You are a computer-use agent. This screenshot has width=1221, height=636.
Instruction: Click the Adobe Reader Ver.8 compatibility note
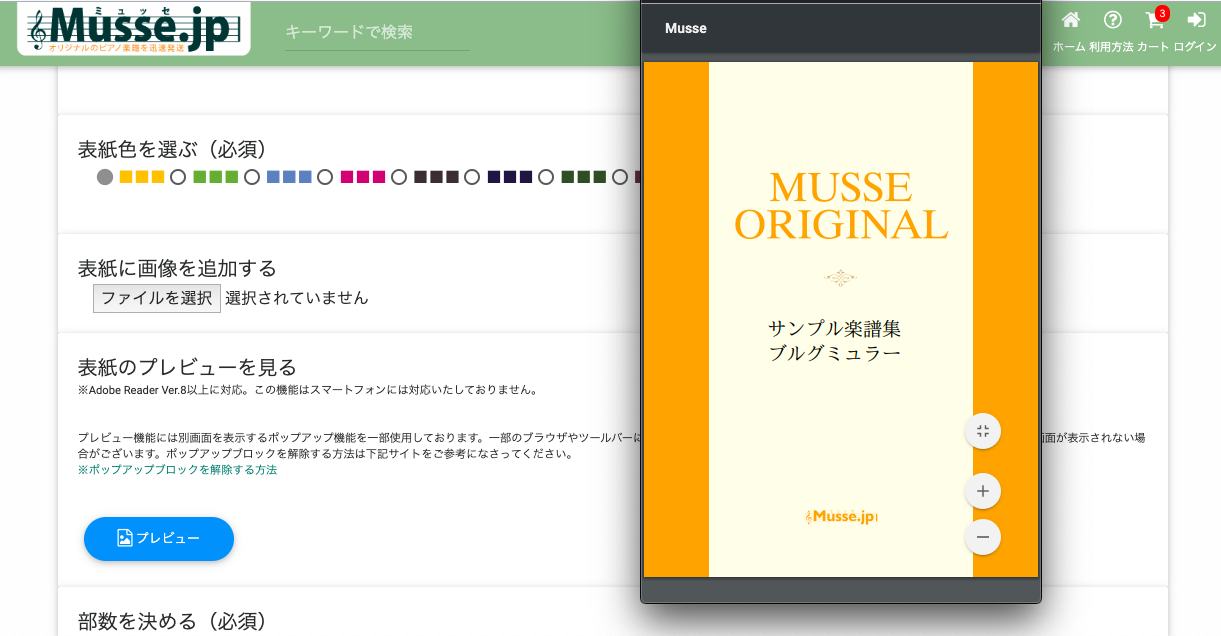point(308,390)
